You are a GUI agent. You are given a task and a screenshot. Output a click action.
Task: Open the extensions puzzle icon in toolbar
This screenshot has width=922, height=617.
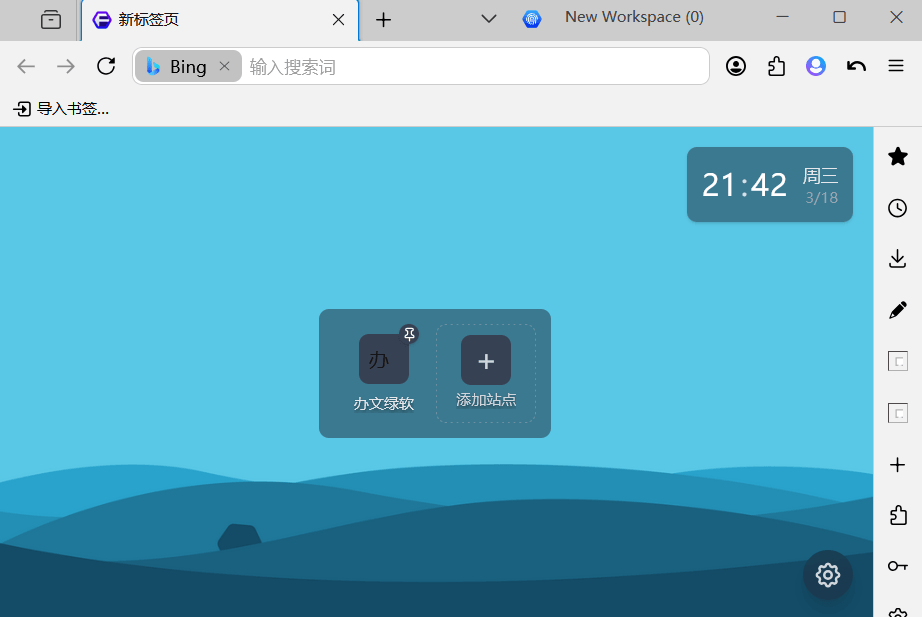tap(776, 65)
